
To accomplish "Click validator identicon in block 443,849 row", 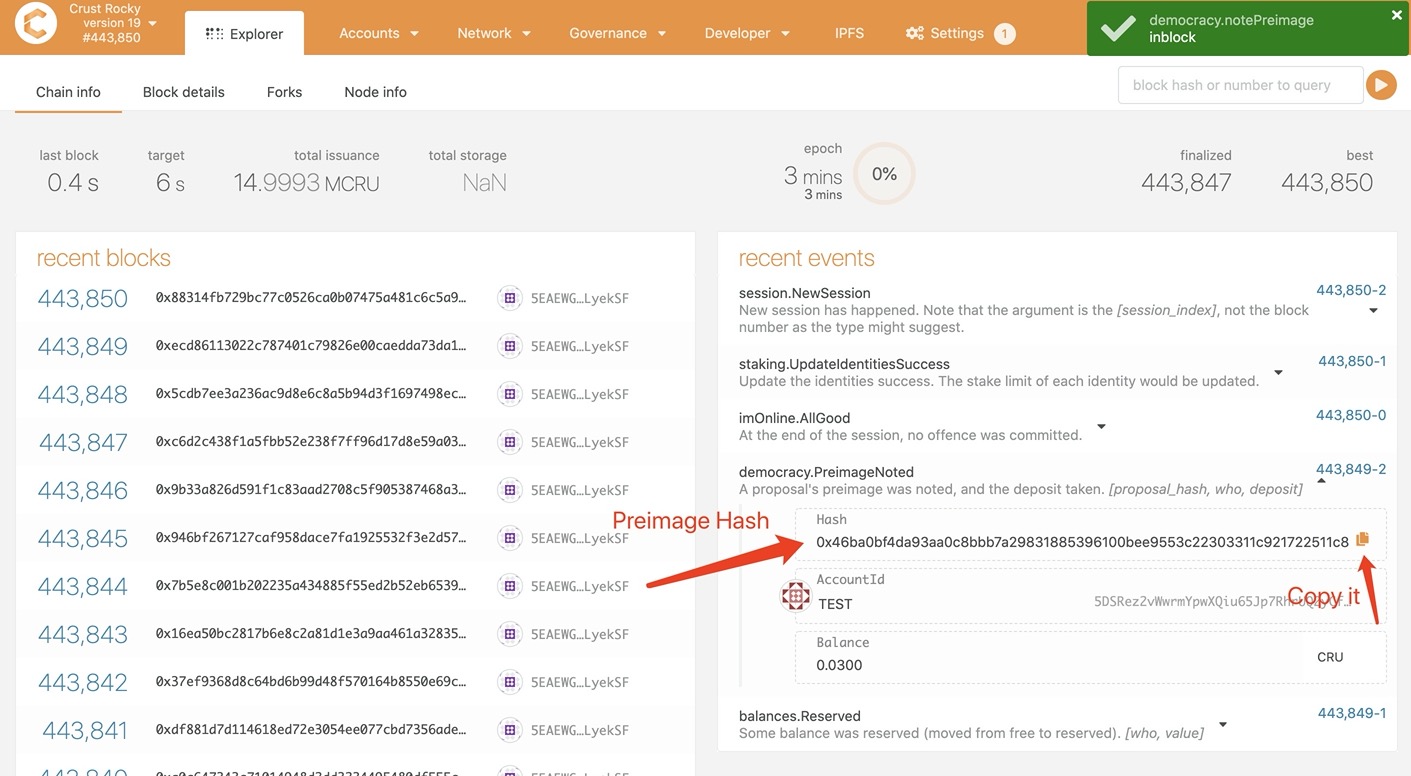I will tap(510, 346).
